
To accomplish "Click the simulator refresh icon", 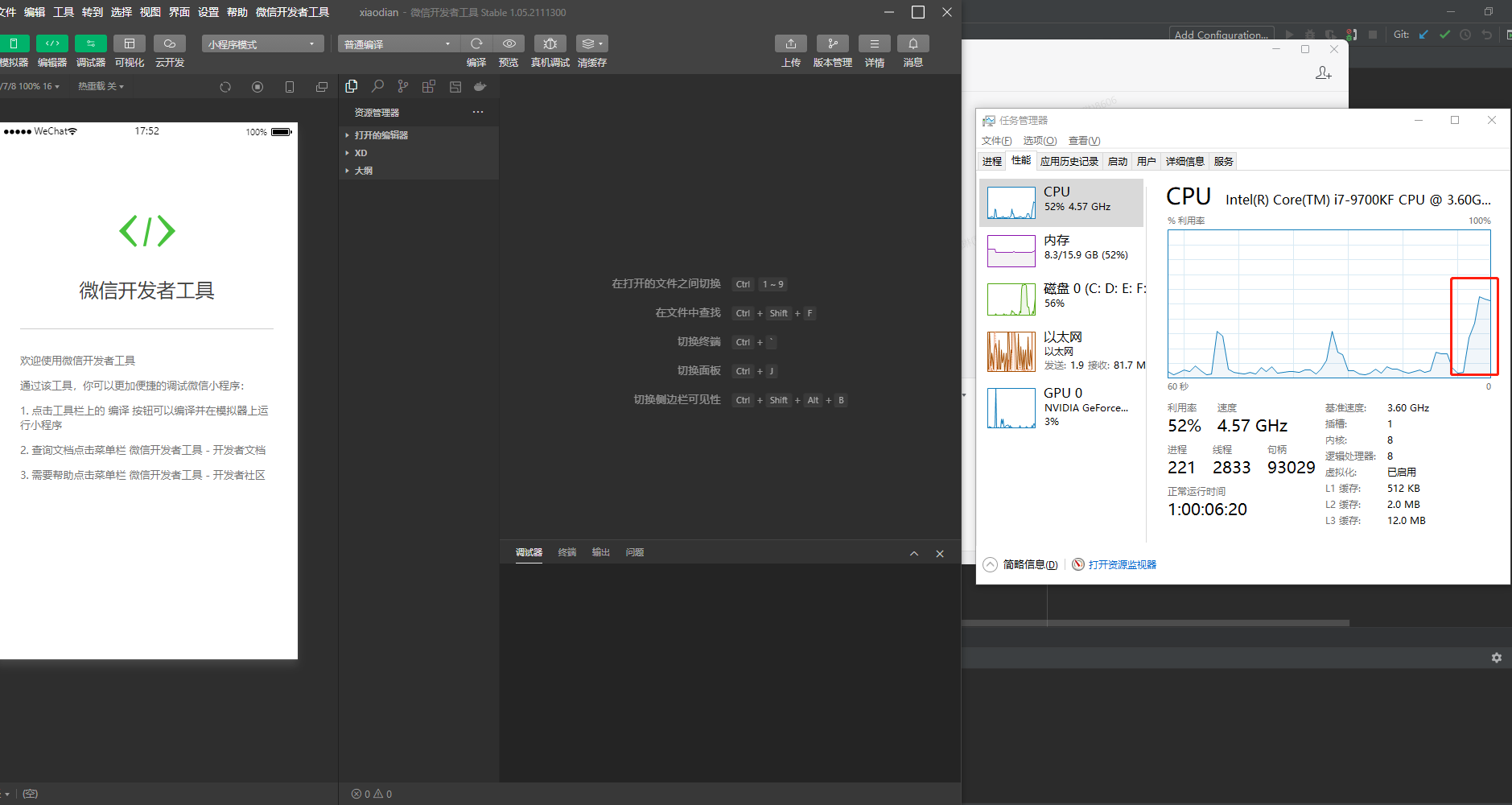I will (225, 87).
